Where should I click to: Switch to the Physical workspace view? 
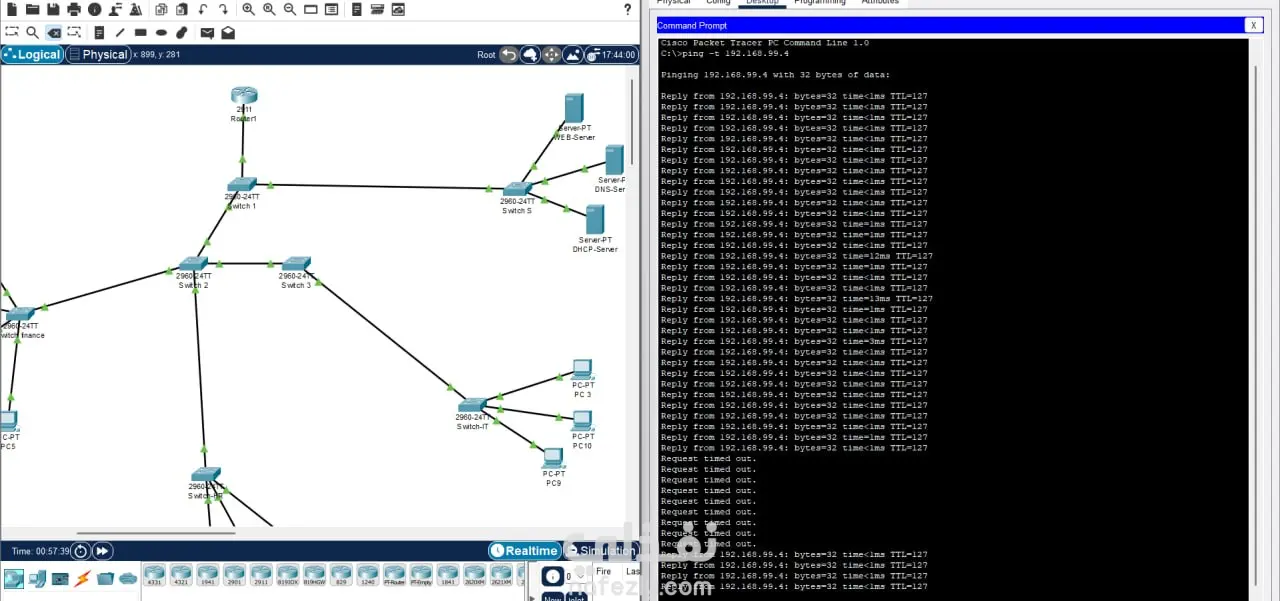pyautogui.click(x=98, y=54)
